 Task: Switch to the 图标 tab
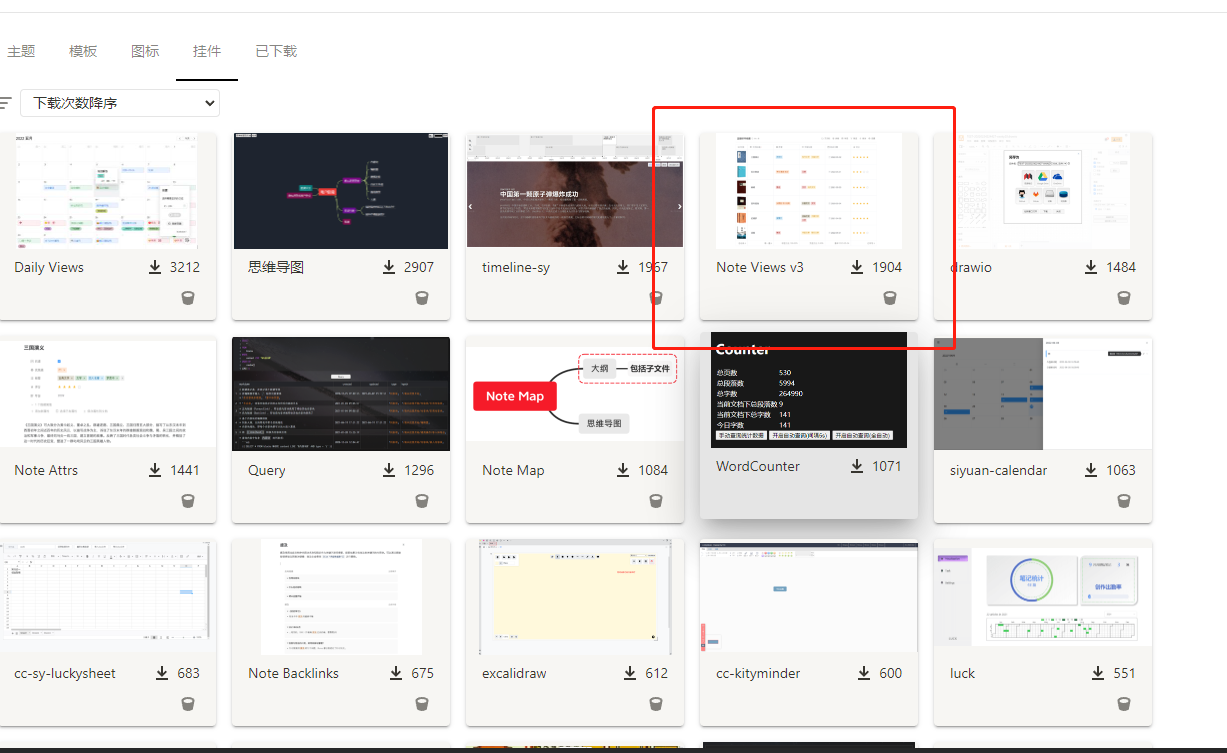click(145, 51)
